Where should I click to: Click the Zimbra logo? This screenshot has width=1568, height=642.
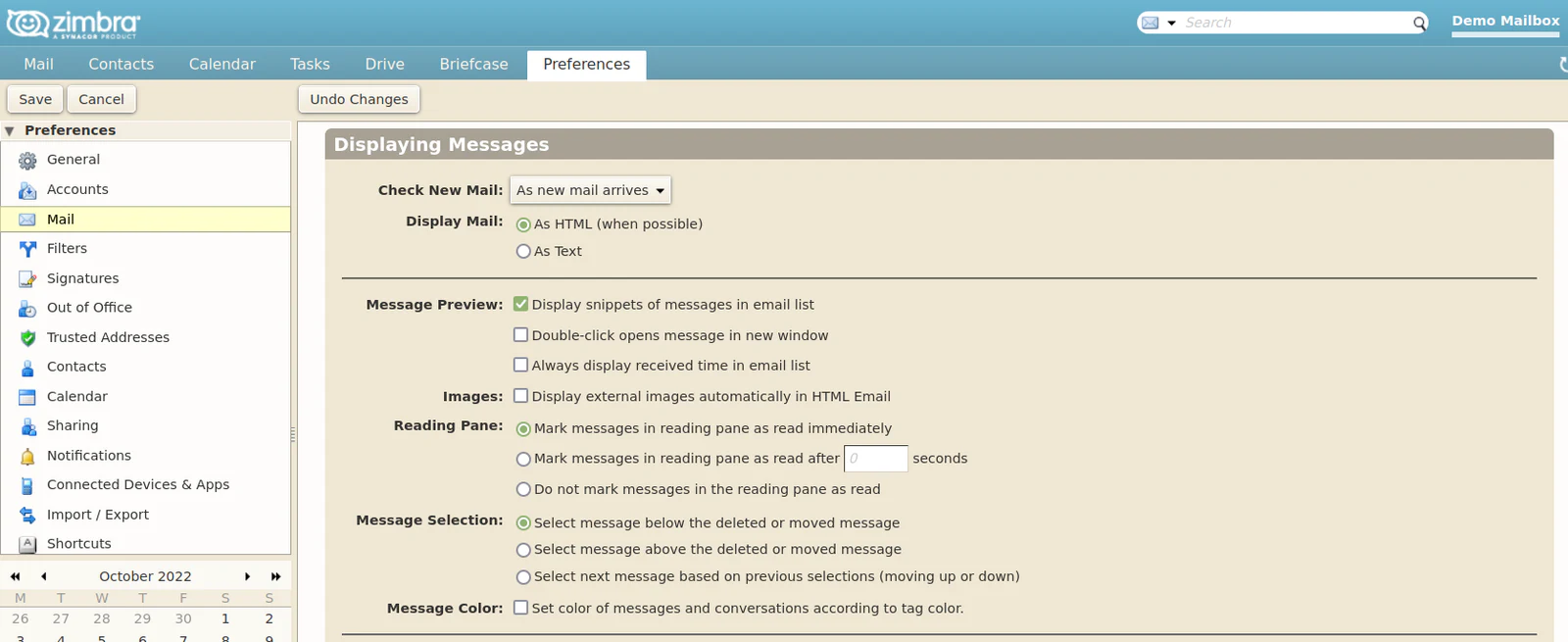click(73, 24)
